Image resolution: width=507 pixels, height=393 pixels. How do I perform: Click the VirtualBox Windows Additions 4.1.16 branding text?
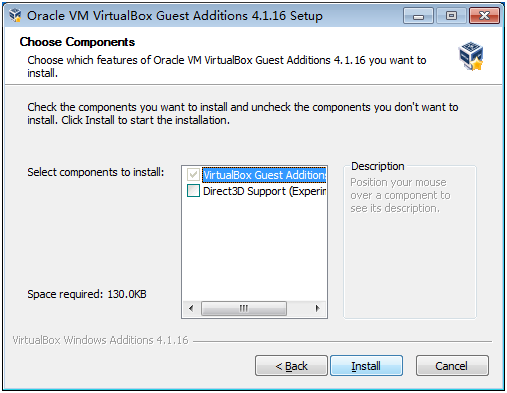[100, 340]
